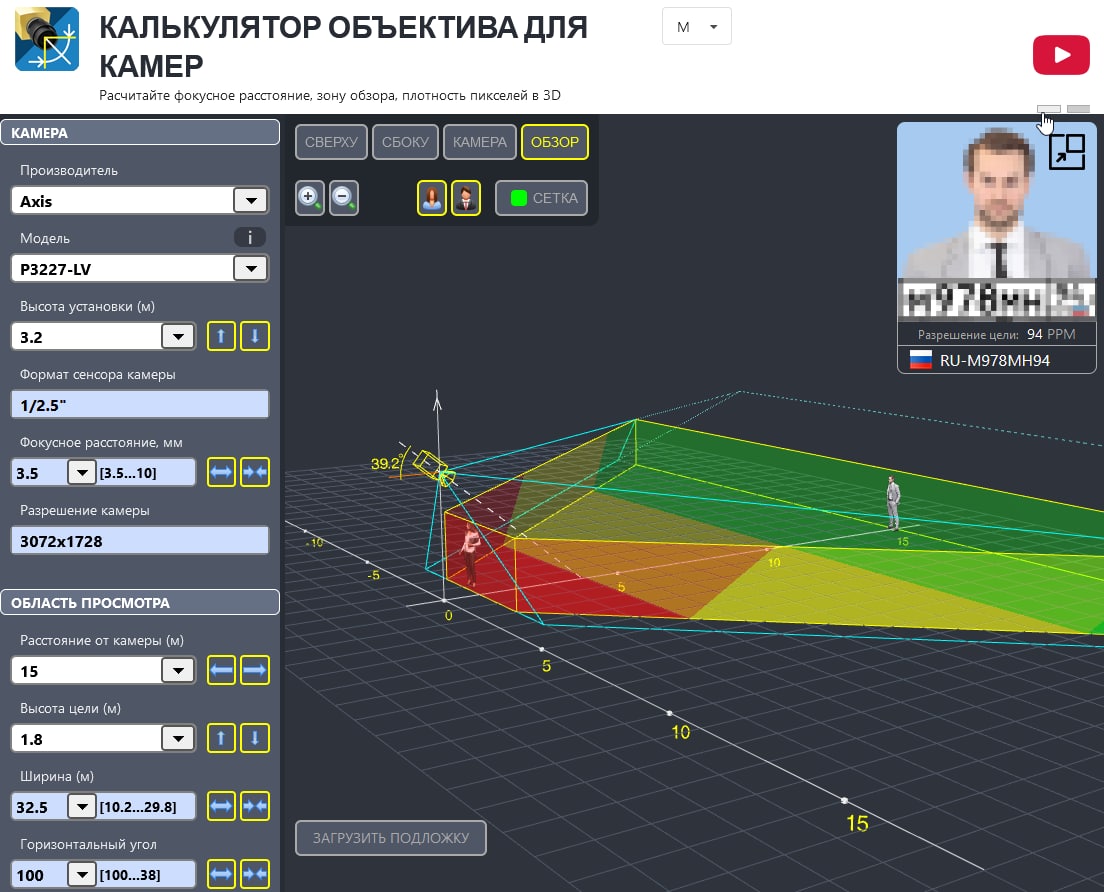Open the YouTube video icon
The height and width of the screenshot is (892, 1104).
(1061, 54)
